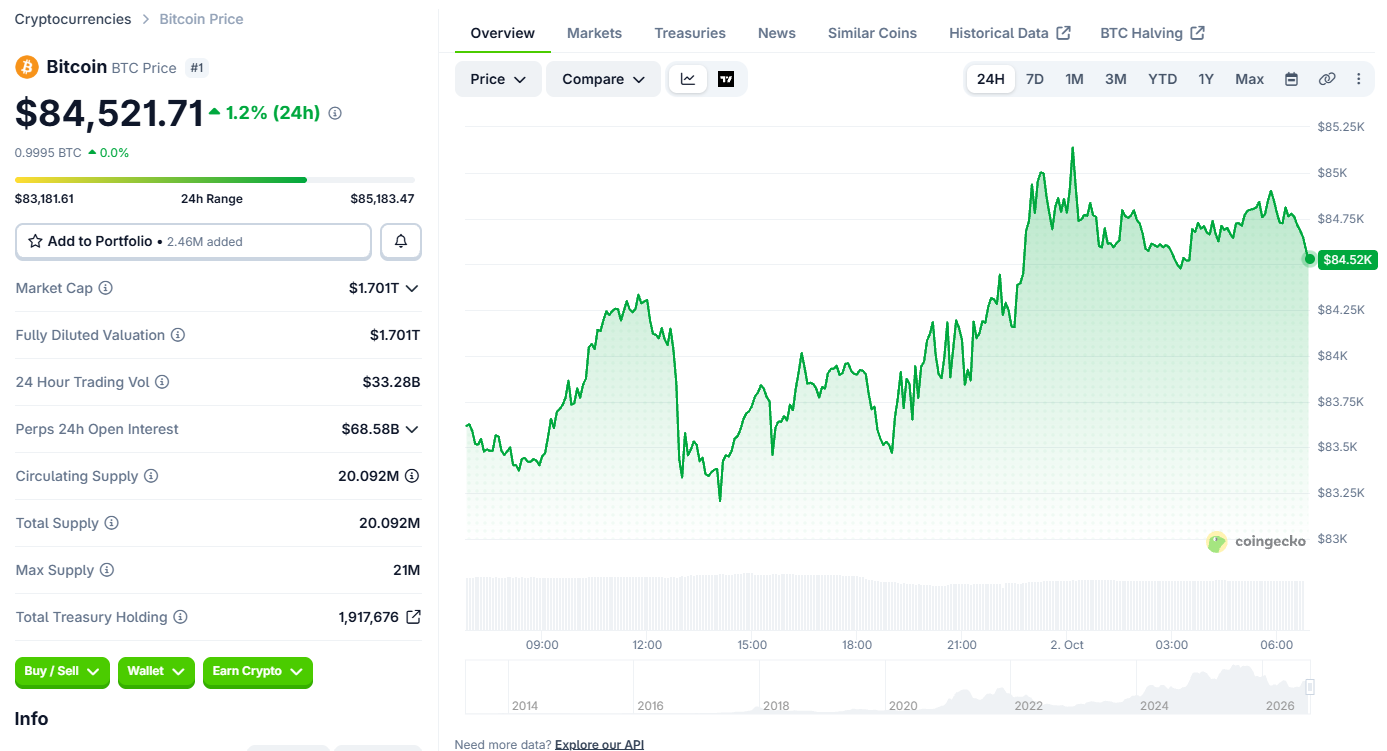
Task: Open BTC Halving link
Action: pyautogui.click(x=1152, y=33)
